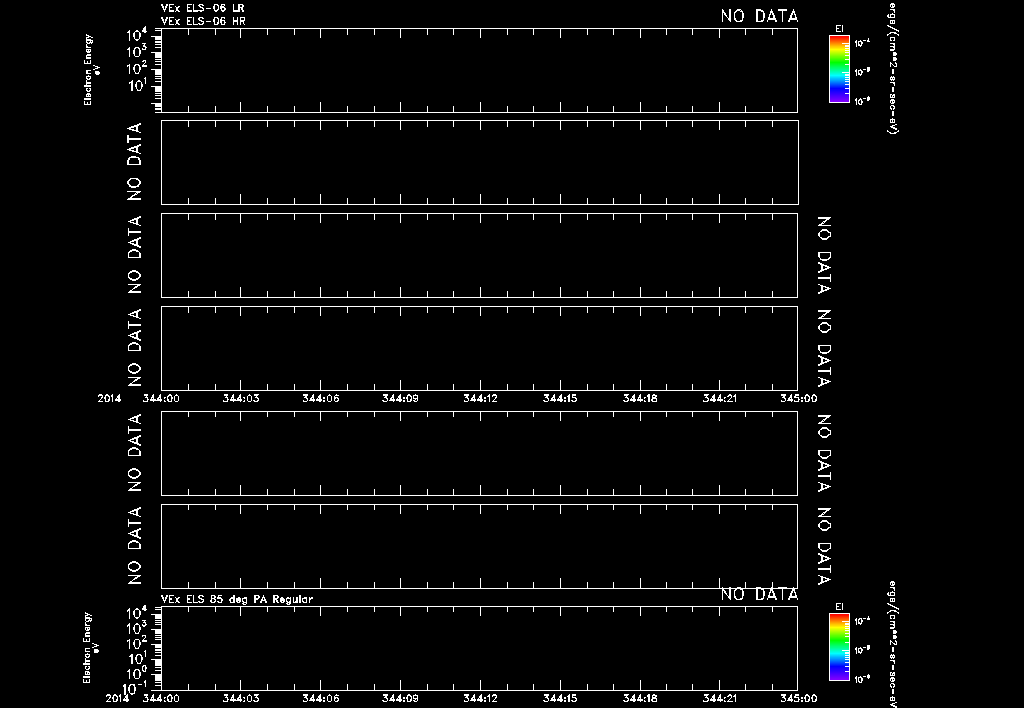Click the 344:03 label on middle time axis
This screenshot has width=1024, height=708.
coord(240,398)
